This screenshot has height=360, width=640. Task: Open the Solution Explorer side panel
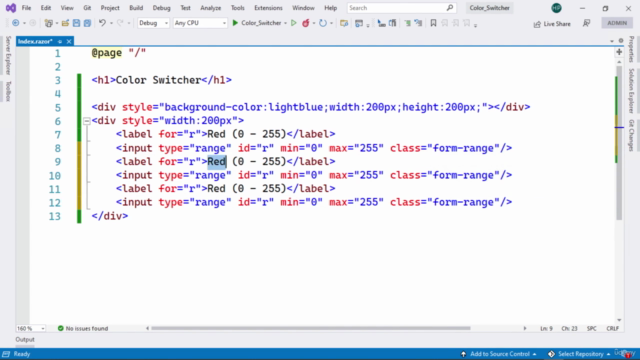pos(631,91)
